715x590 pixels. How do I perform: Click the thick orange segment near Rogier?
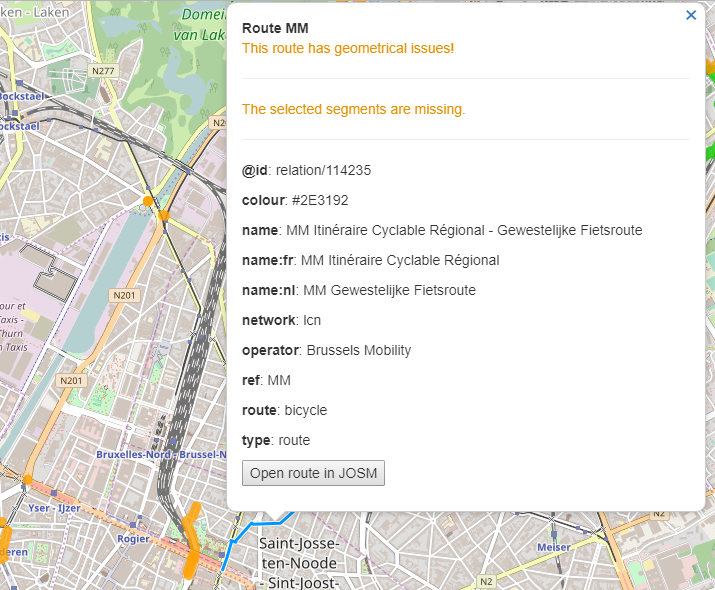coord(192,540)
